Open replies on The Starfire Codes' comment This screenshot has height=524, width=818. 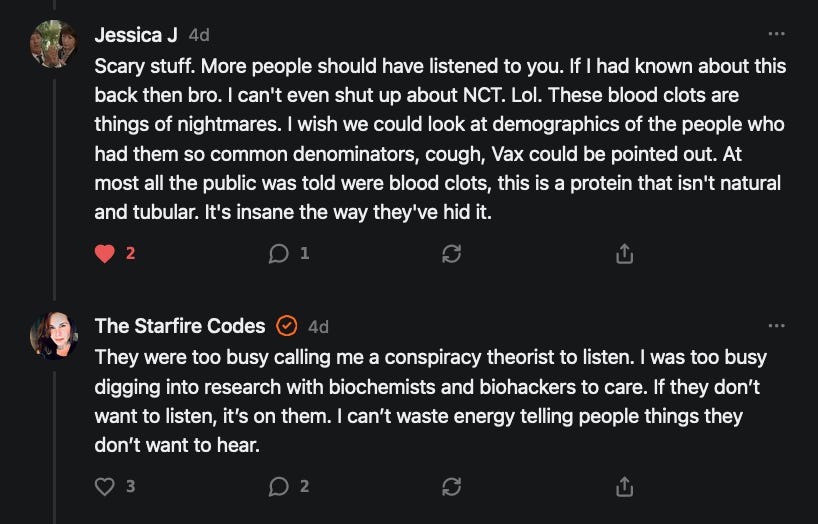(280, 487)
